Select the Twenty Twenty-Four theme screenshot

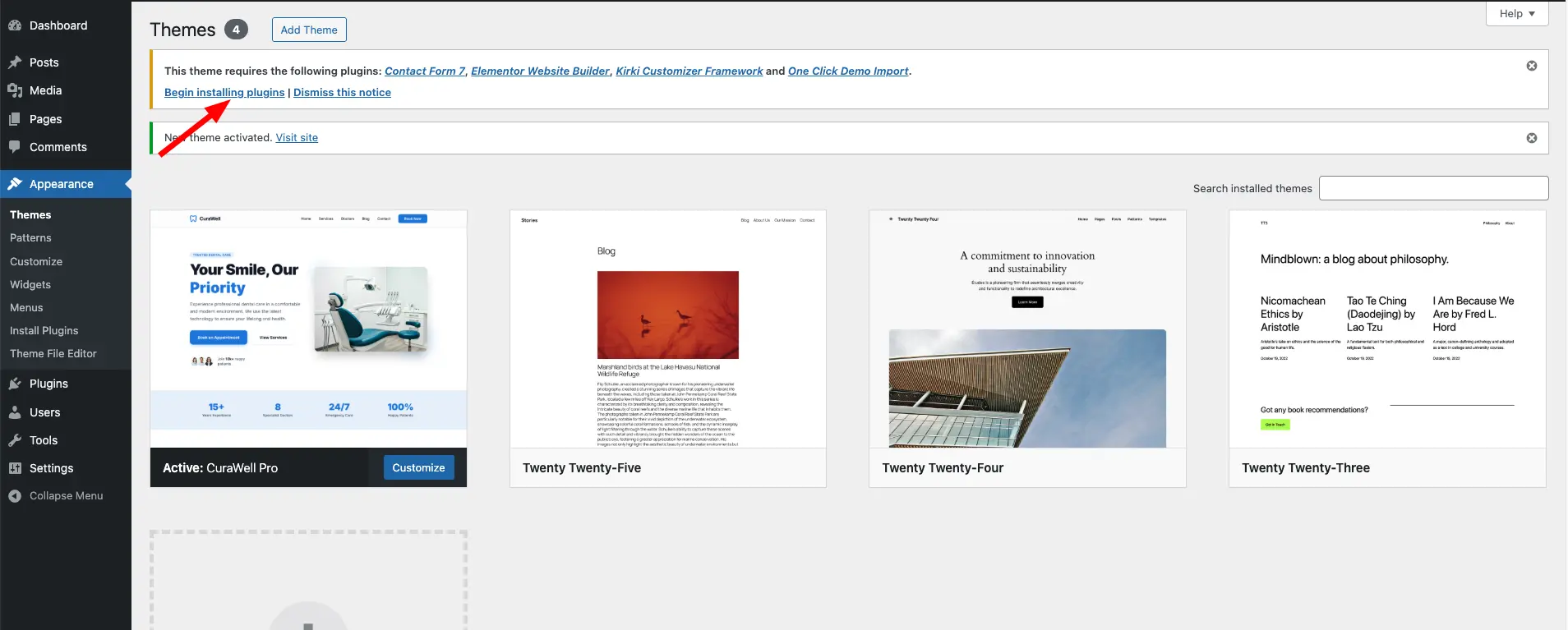1027,329
